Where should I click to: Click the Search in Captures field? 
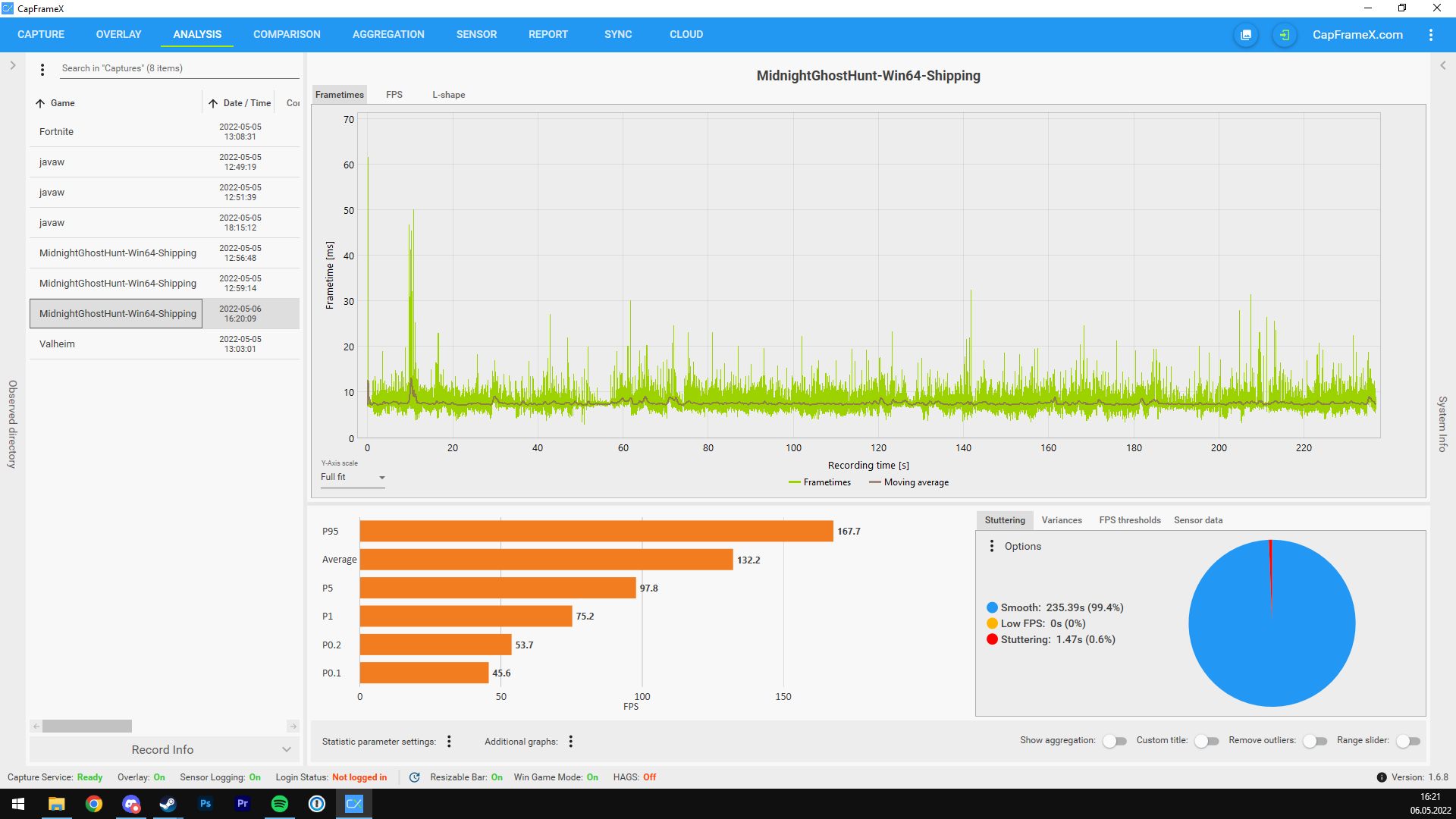pos(178,68)
